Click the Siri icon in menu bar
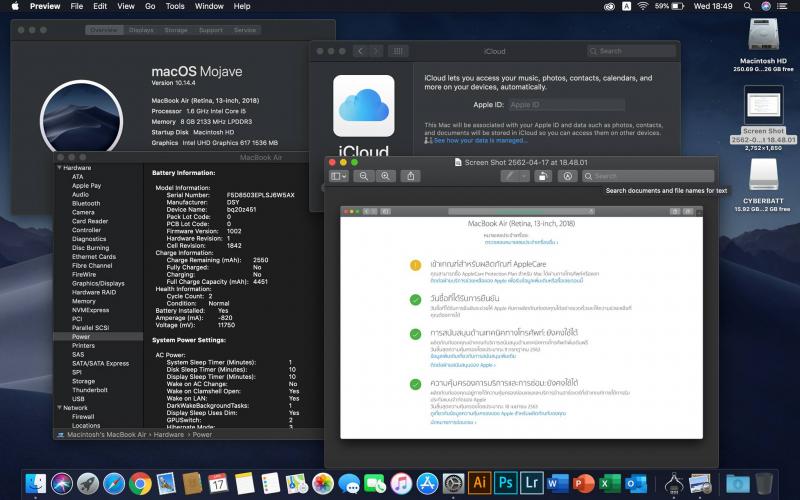Image resolution: width=800 pixels, height=500 pixels. tap(766, 6)
